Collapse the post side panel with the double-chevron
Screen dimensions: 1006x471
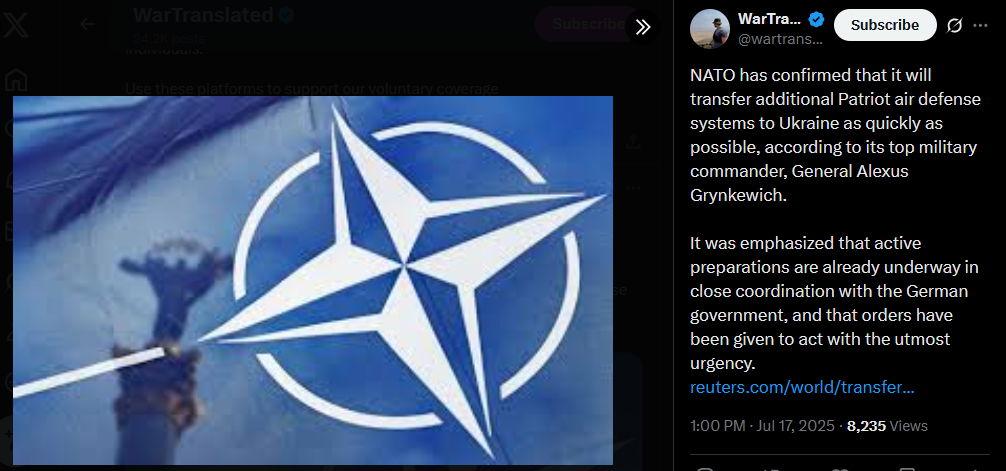(x=643, y=27)
